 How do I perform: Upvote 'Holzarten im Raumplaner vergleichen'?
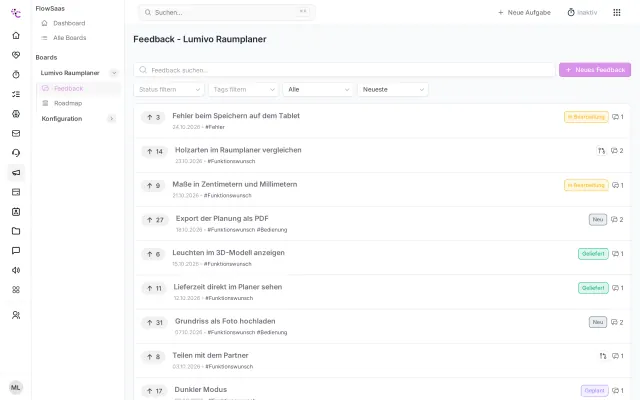pyautogui.click(x=154, y=152)
